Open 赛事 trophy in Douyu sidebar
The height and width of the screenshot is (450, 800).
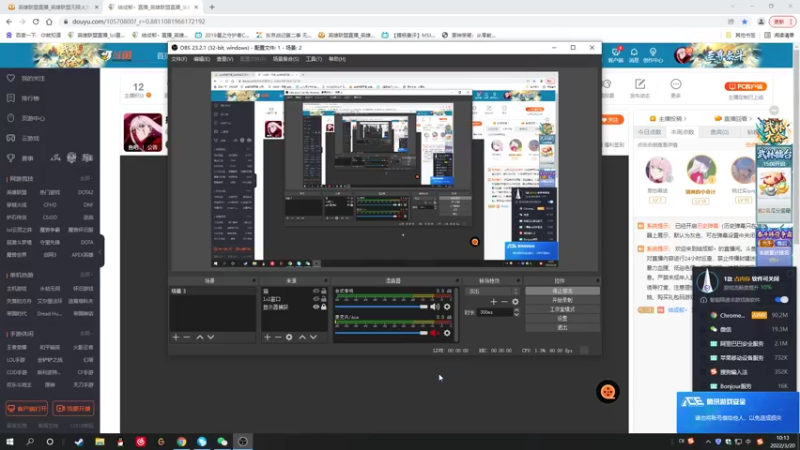pyautogui.click(x=11, y=158)
